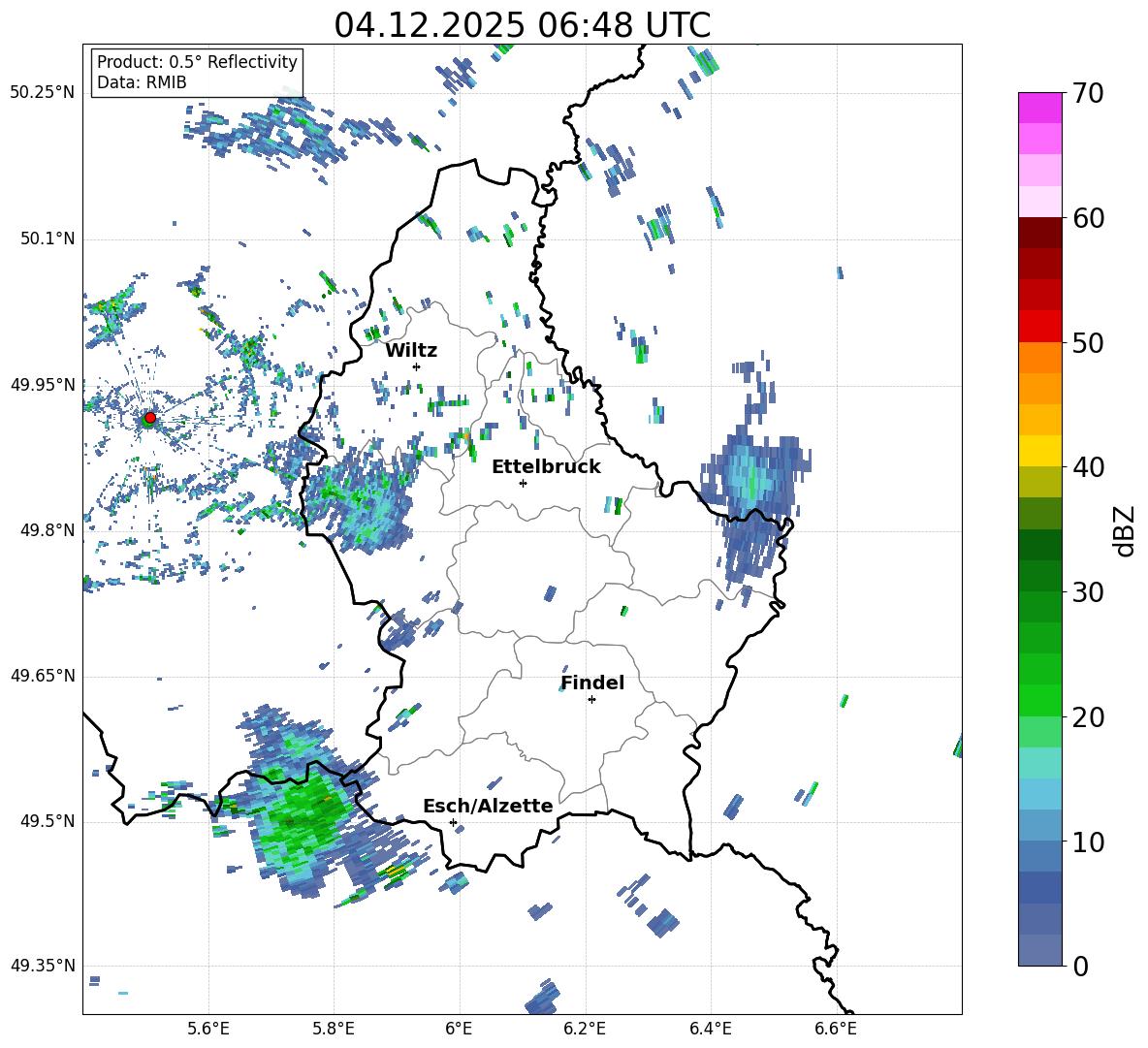Pick the magenta swatch atop the colorbar
1148x1048 pixels.
coord(1040,108)
